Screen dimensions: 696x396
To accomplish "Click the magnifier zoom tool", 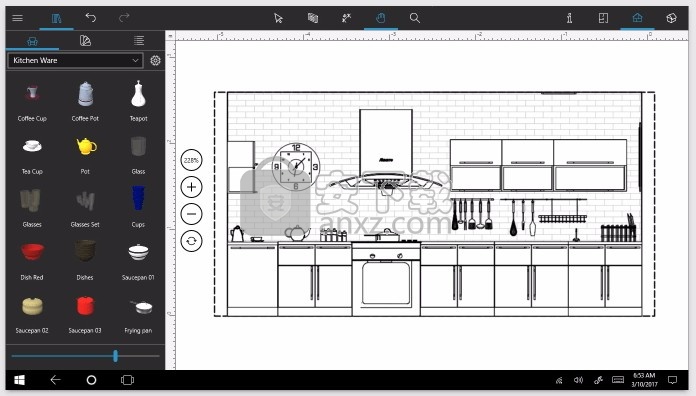I will 415,18.
